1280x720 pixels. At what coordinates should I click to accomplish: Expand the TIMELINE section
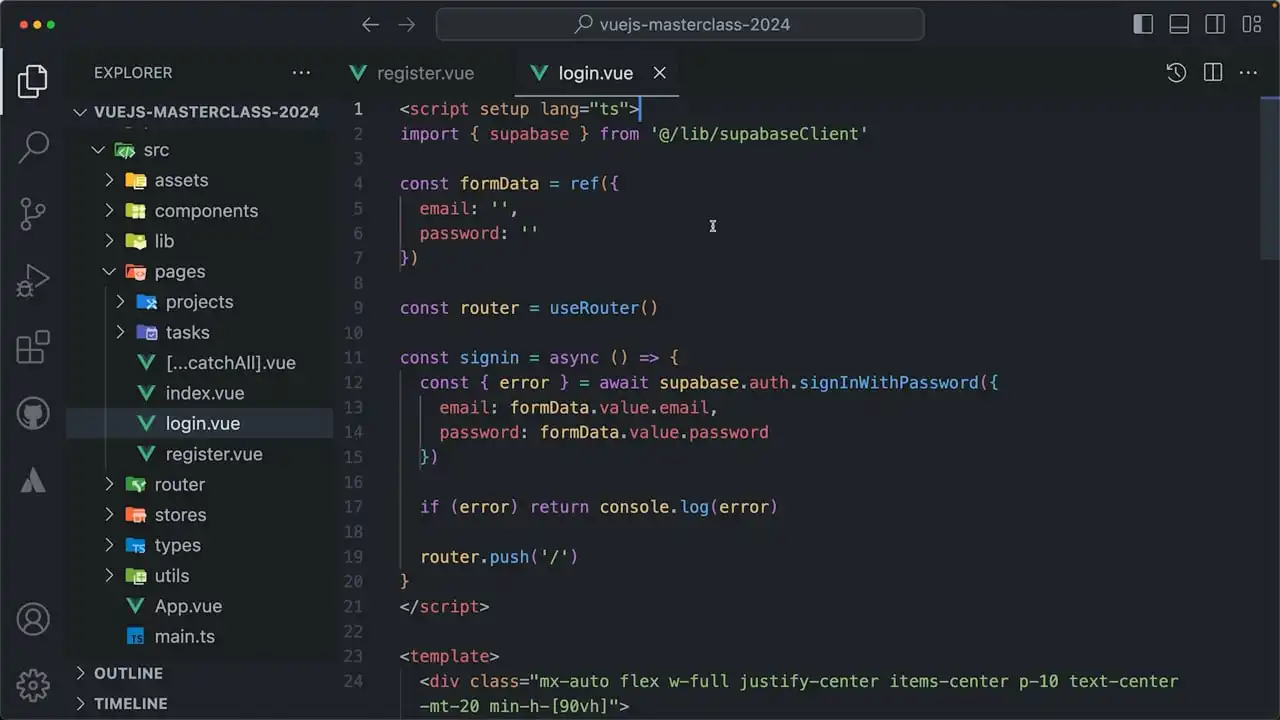tap(200, 703)
